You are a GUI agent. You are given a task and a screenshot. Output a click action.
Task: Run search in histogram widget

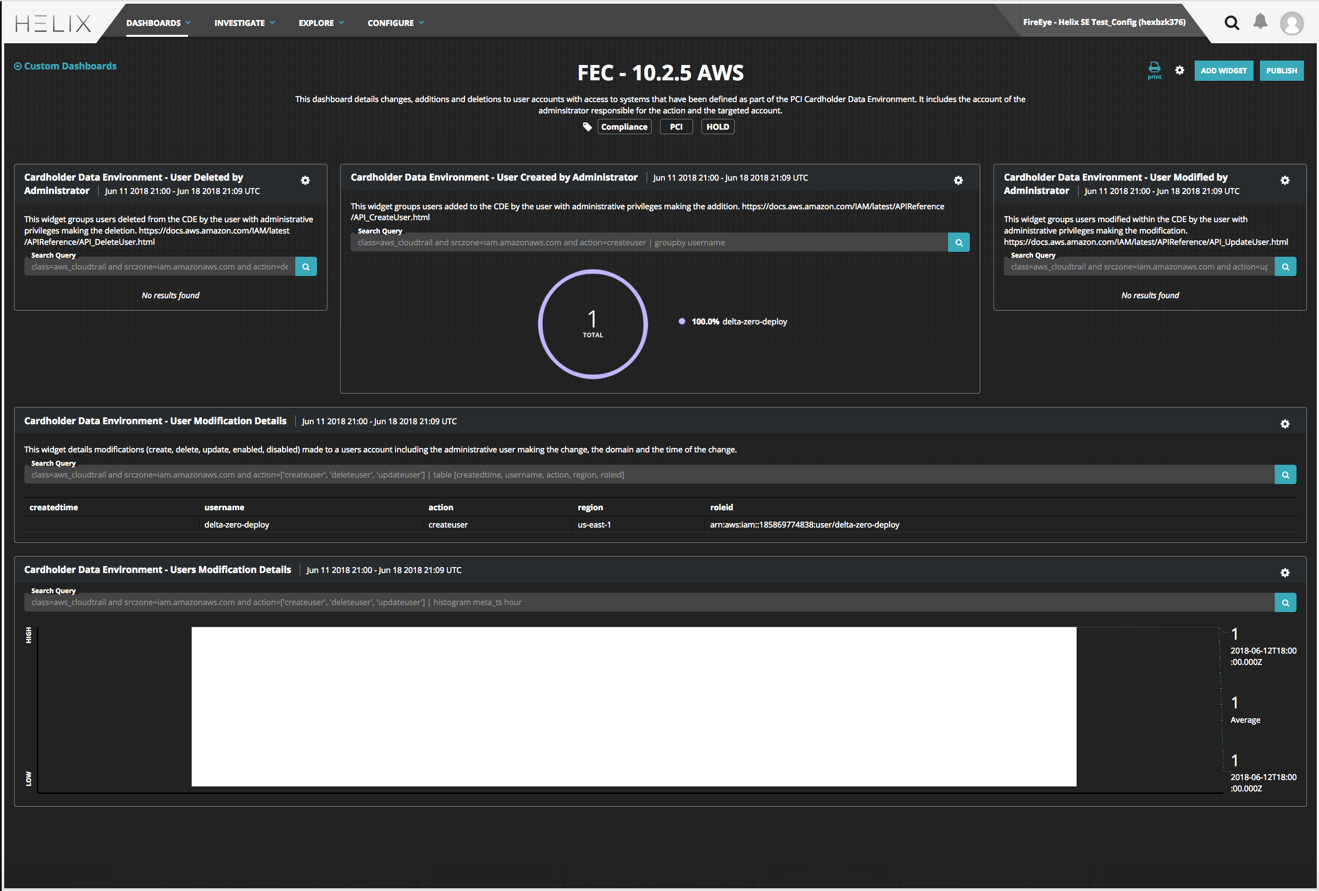[x=1286, y=603]
